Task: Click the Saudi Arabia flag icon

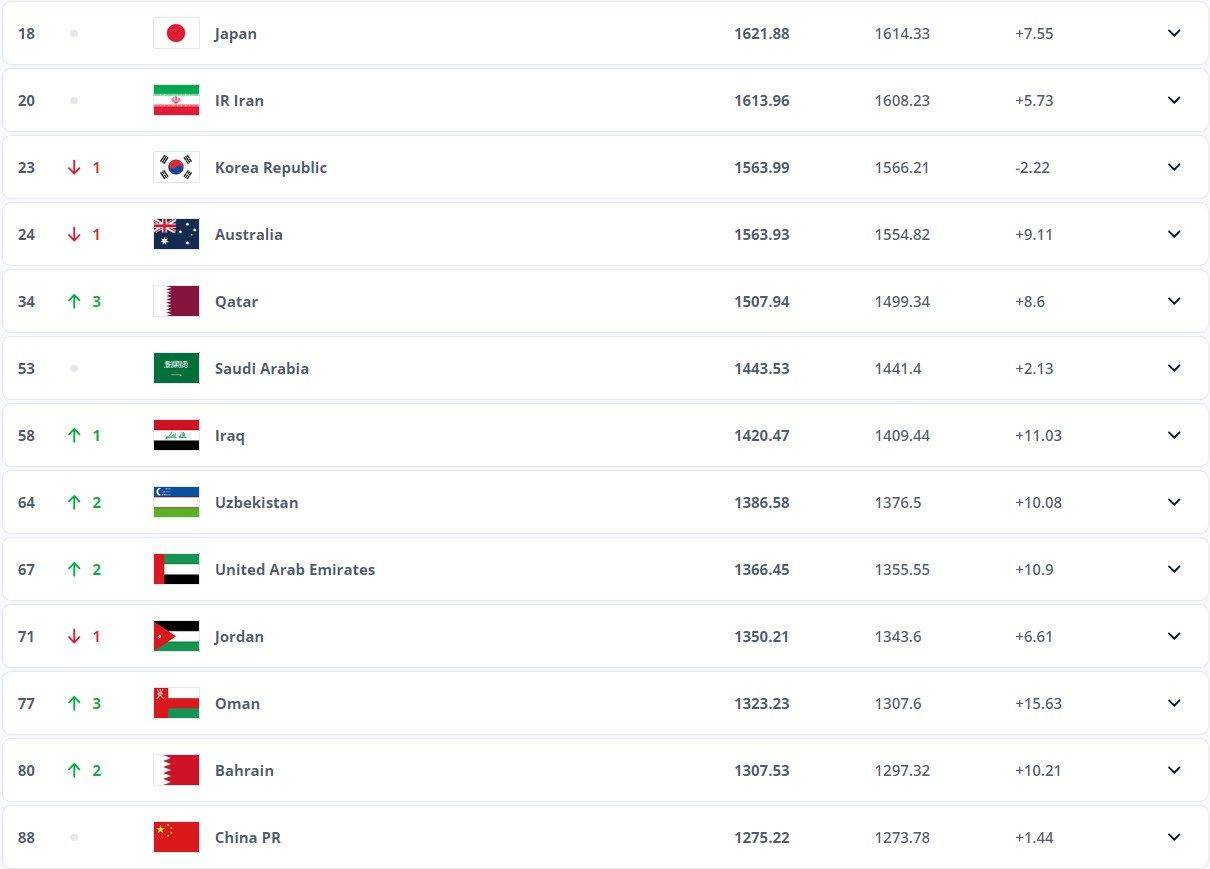Action: click(x=176, y=368)
